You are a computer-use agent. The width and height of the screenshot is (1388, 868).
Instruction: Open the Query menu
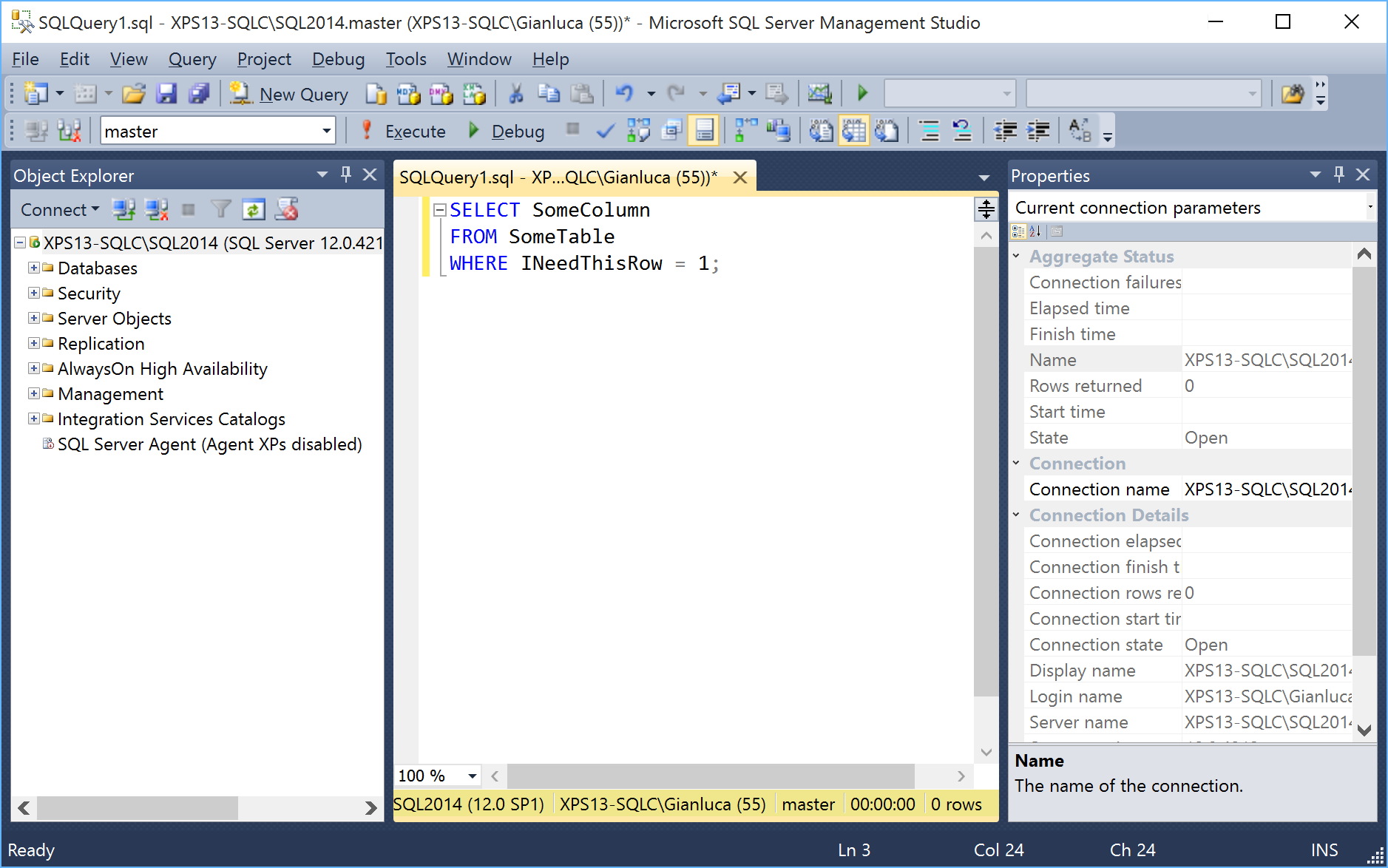[x=192, y=59]
